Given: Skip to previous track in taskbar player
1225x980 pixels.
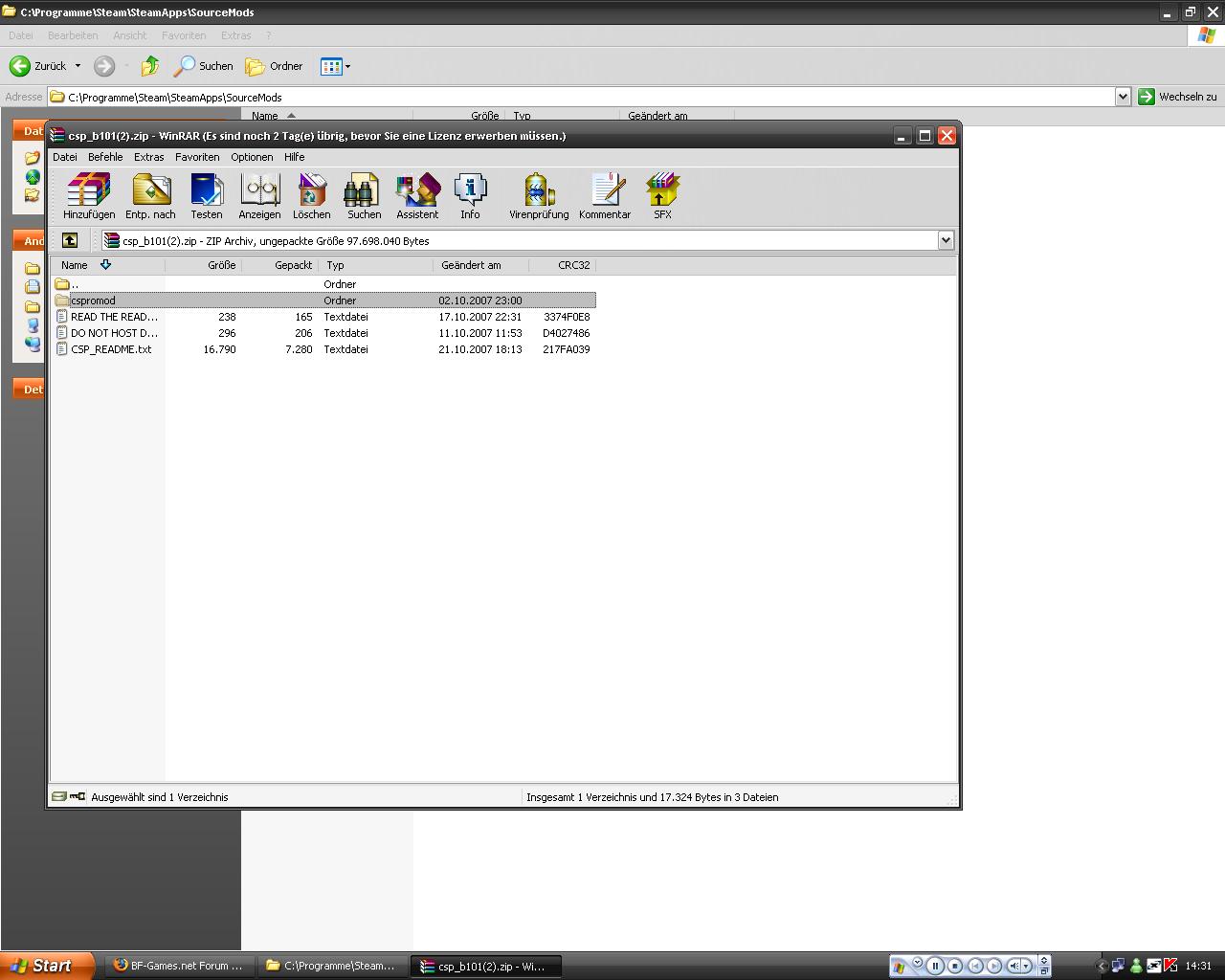Looking at the screenshot, I should [x=975, y=966].
